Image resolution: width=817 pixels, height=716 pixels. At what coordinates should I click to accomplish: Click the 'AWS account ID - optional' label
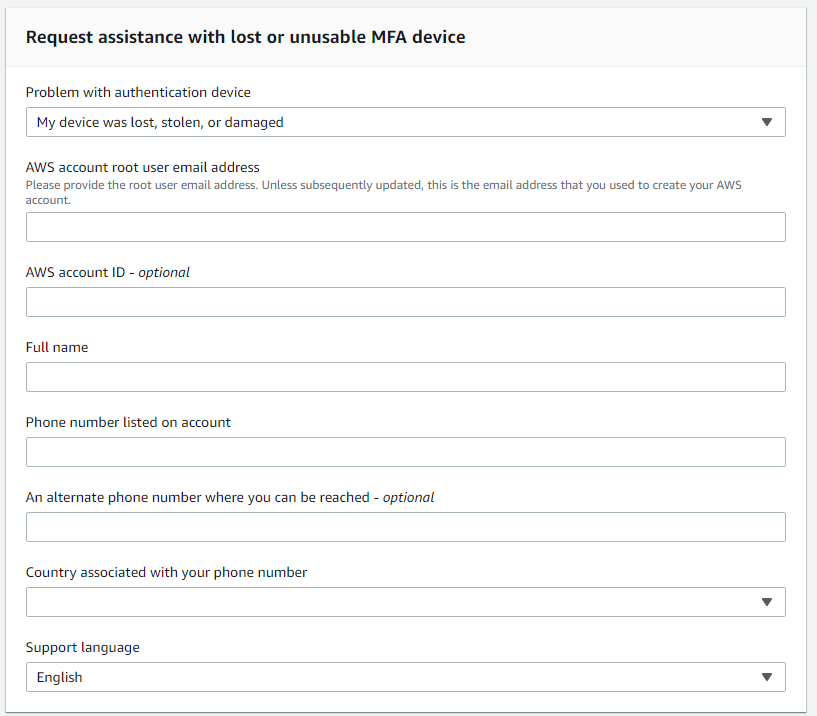(x=108, y=272)
